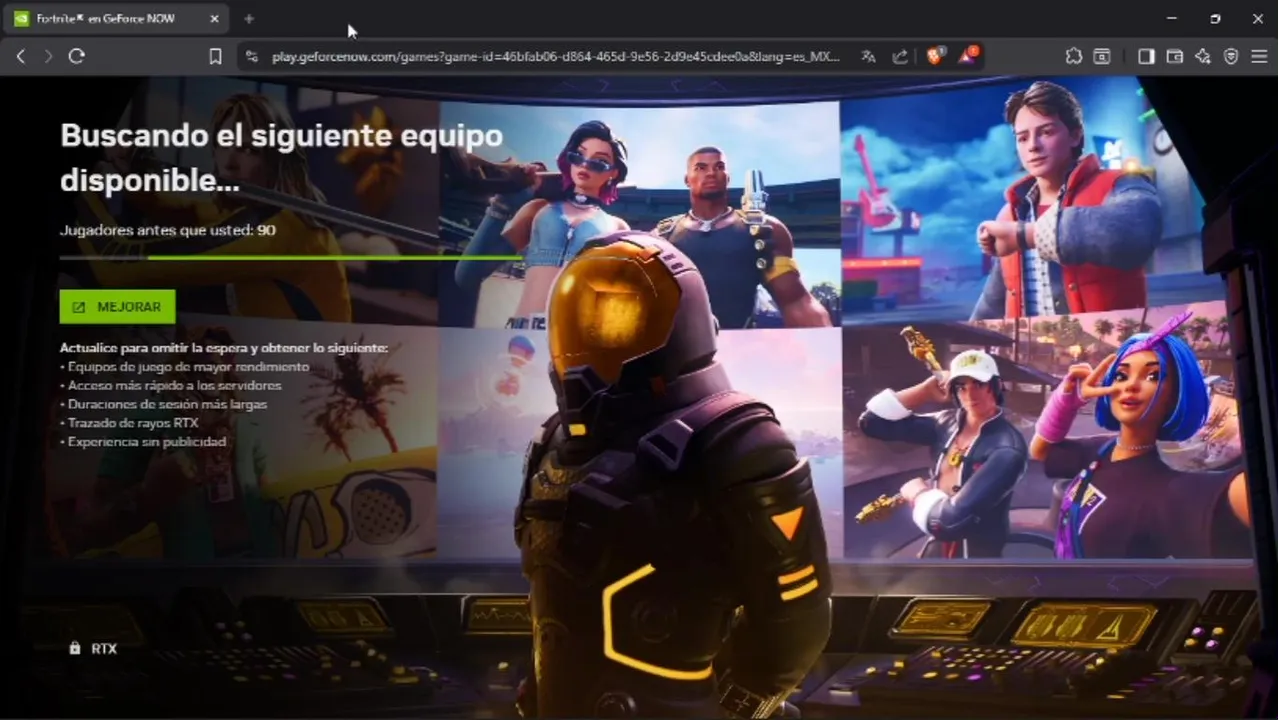1278x720 pixels.
Task: Open the browser hamburger menu
Action: pos(1259,57)
